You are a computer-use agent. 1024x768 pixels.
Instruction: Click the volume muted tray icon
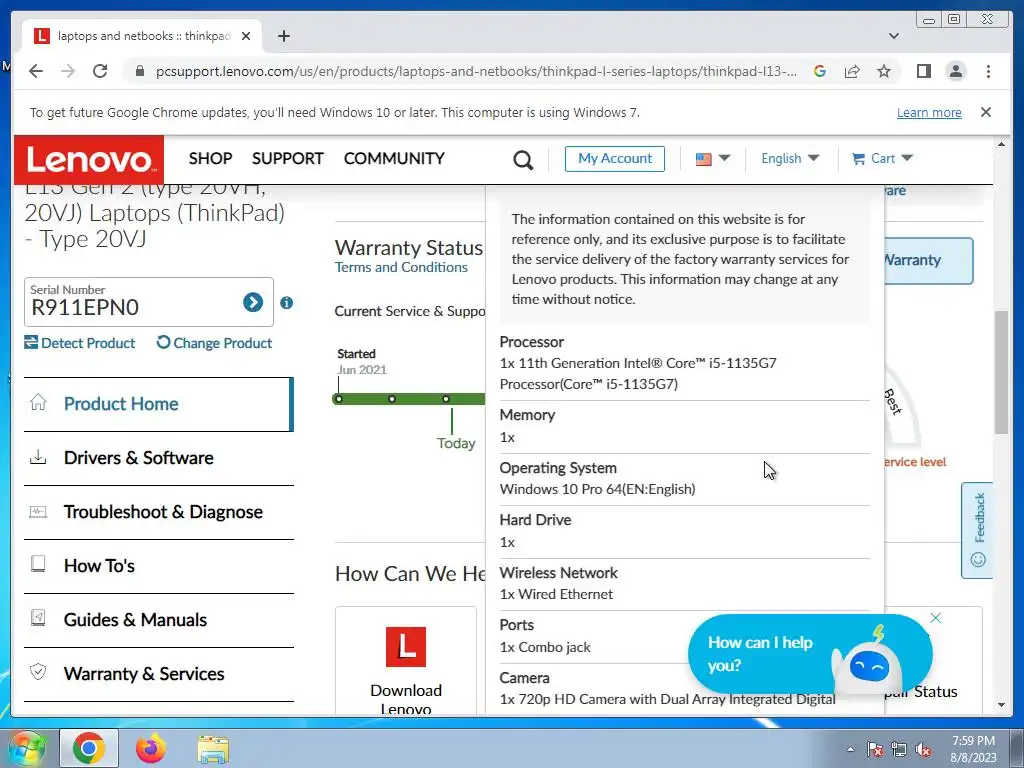coord(923,750)
